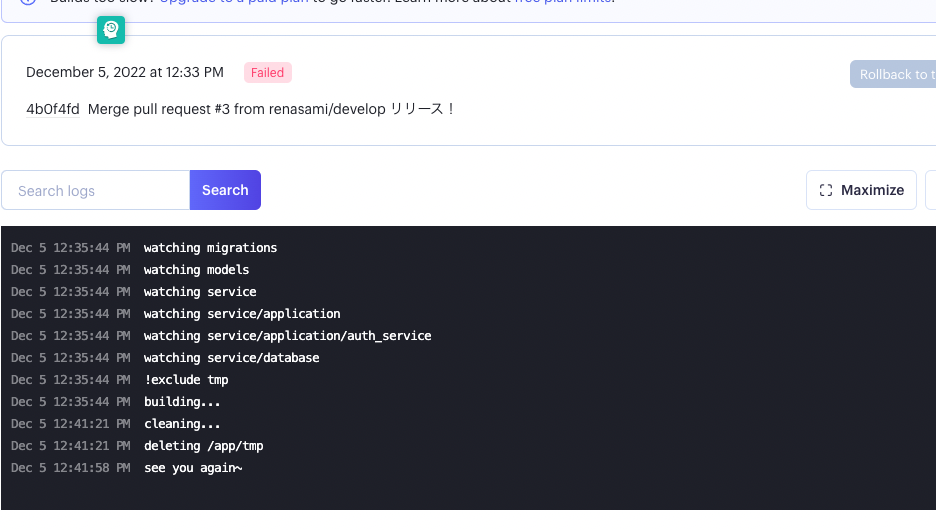Select the 'watching migrations' log line

coord(210,248)
